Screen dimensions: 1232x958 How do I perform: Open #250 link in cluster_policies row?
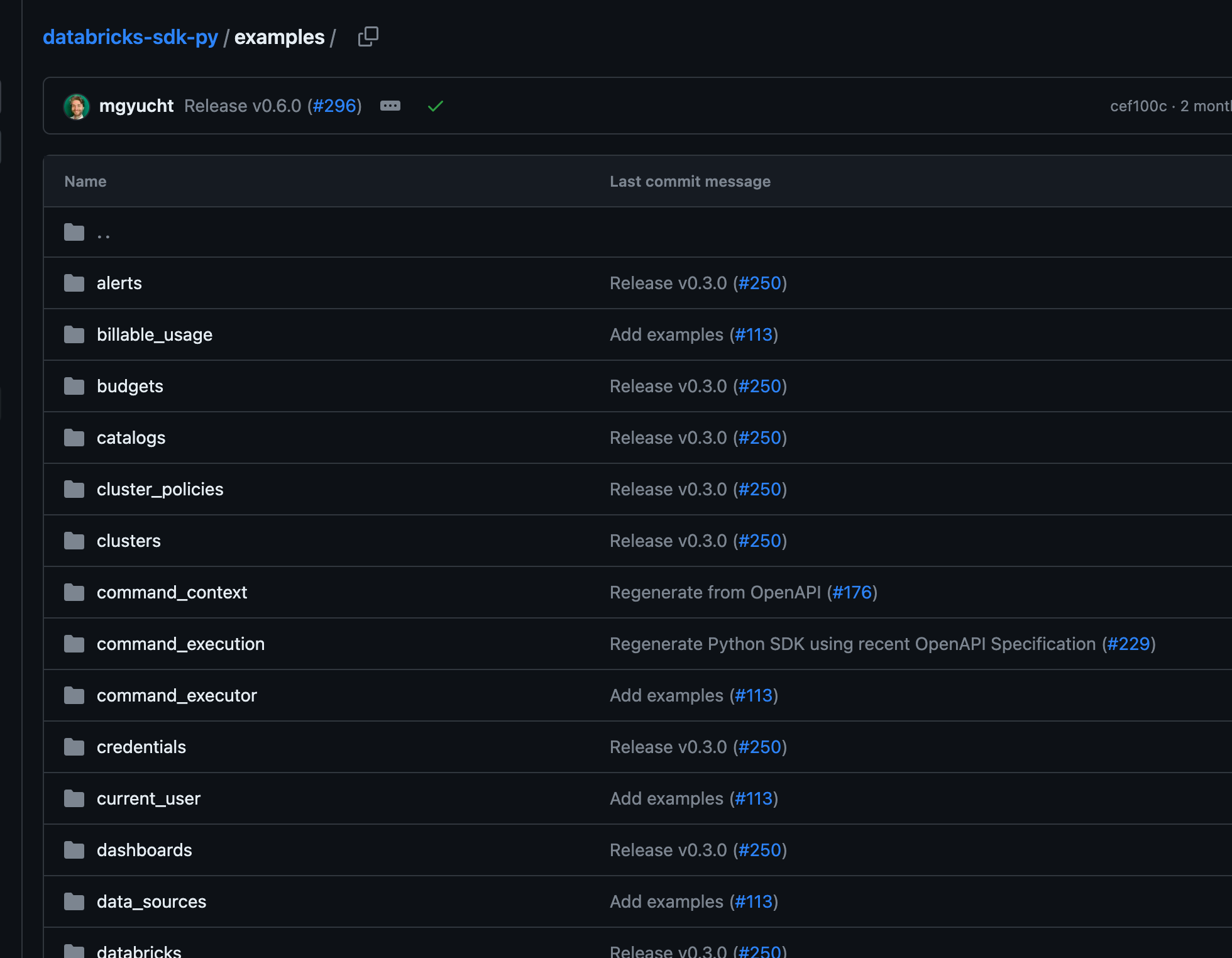760,489
